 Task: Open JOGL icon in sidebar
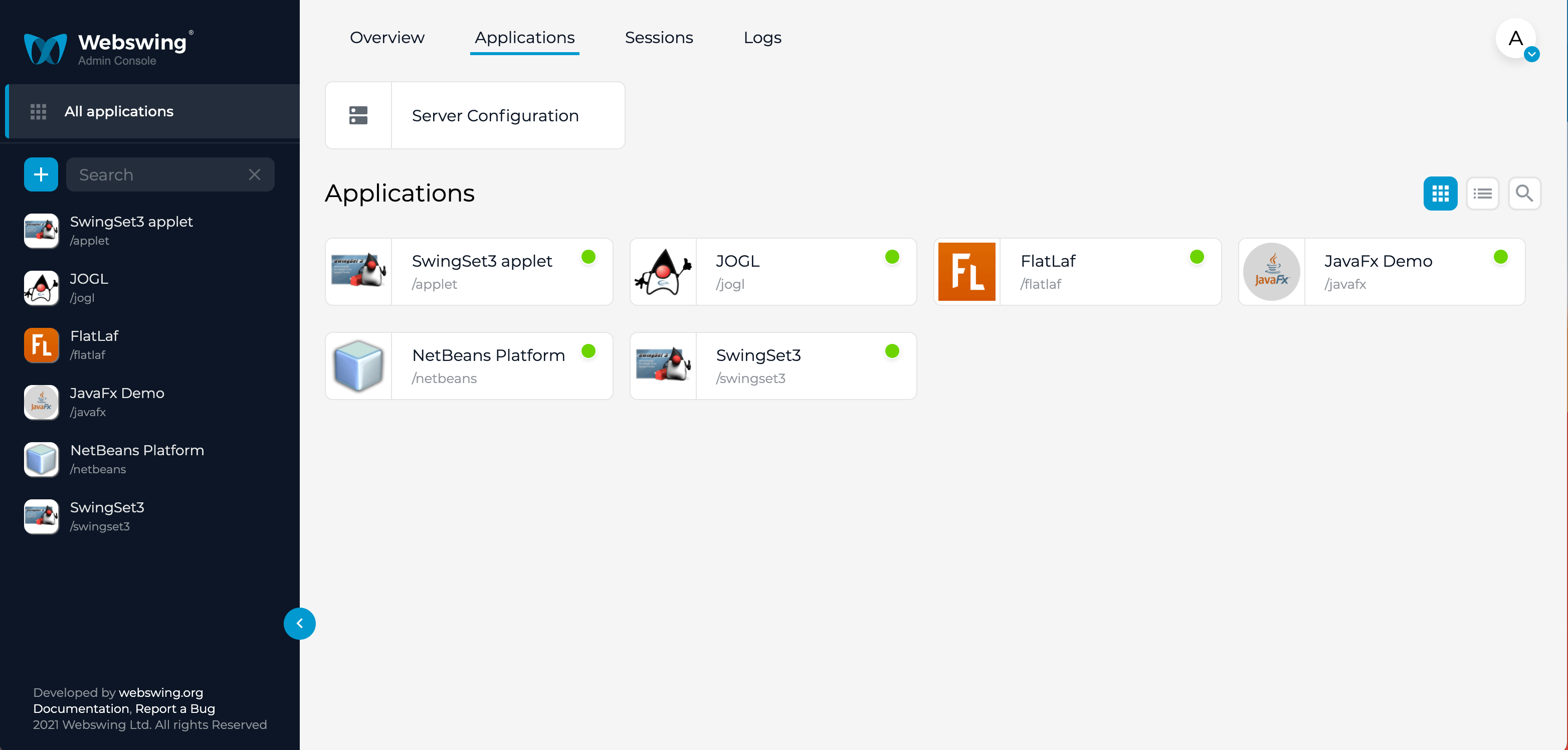click(x=42, y=288)
